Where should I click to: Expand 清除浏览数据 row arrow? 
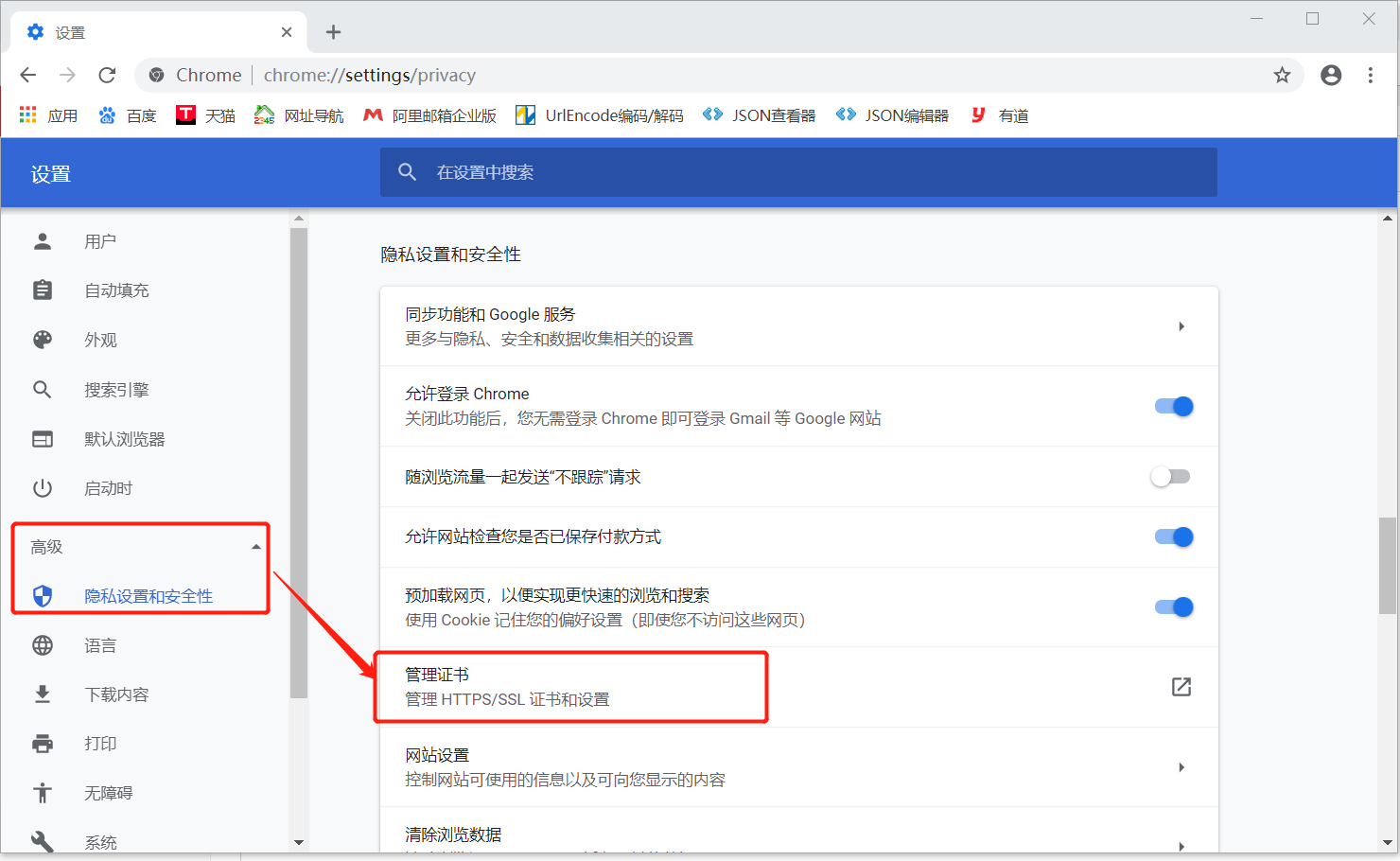point(1181,846)
